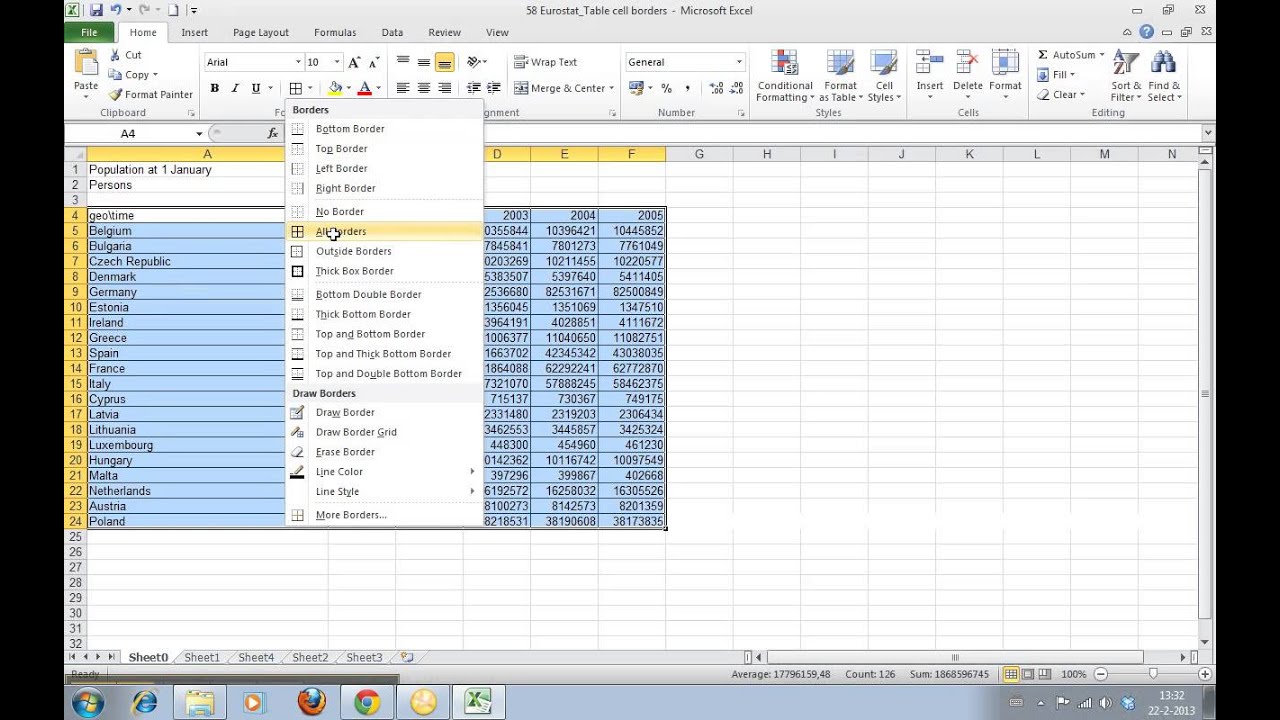Switch to Normal view in status bar
1280x720 pixels.
(x=1011, y=674)
